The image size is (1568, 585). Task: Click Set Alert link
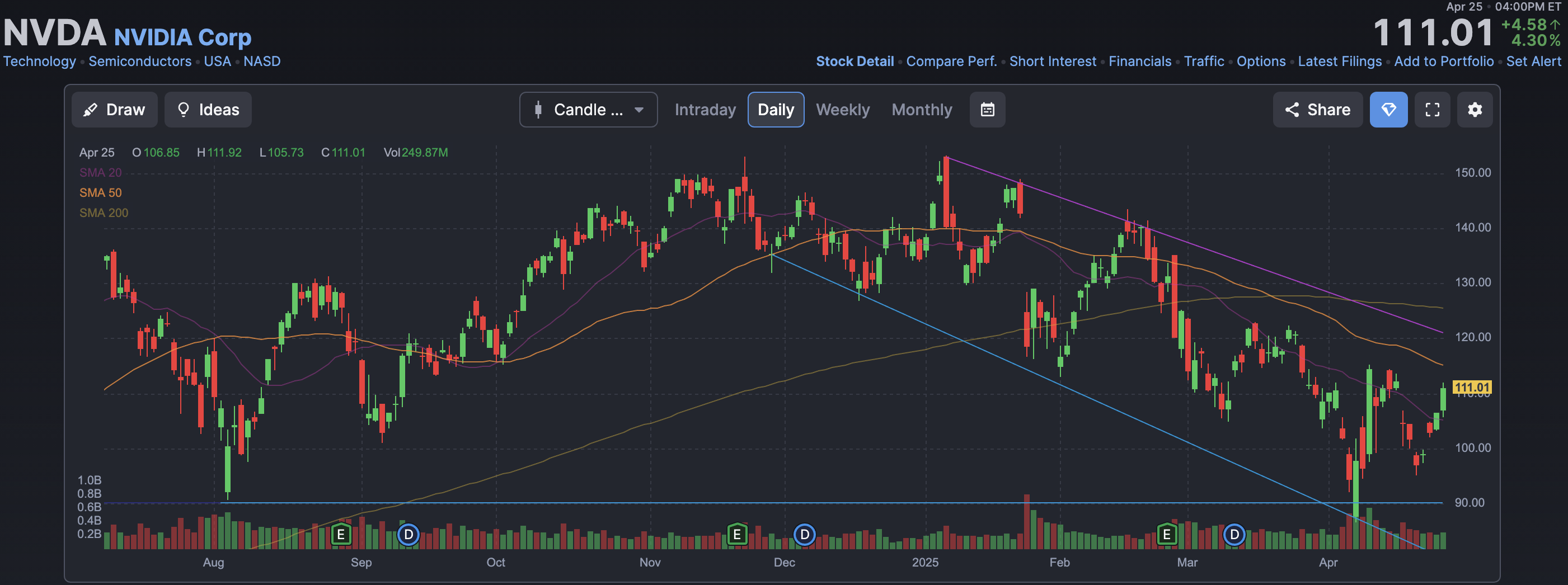1533,62
